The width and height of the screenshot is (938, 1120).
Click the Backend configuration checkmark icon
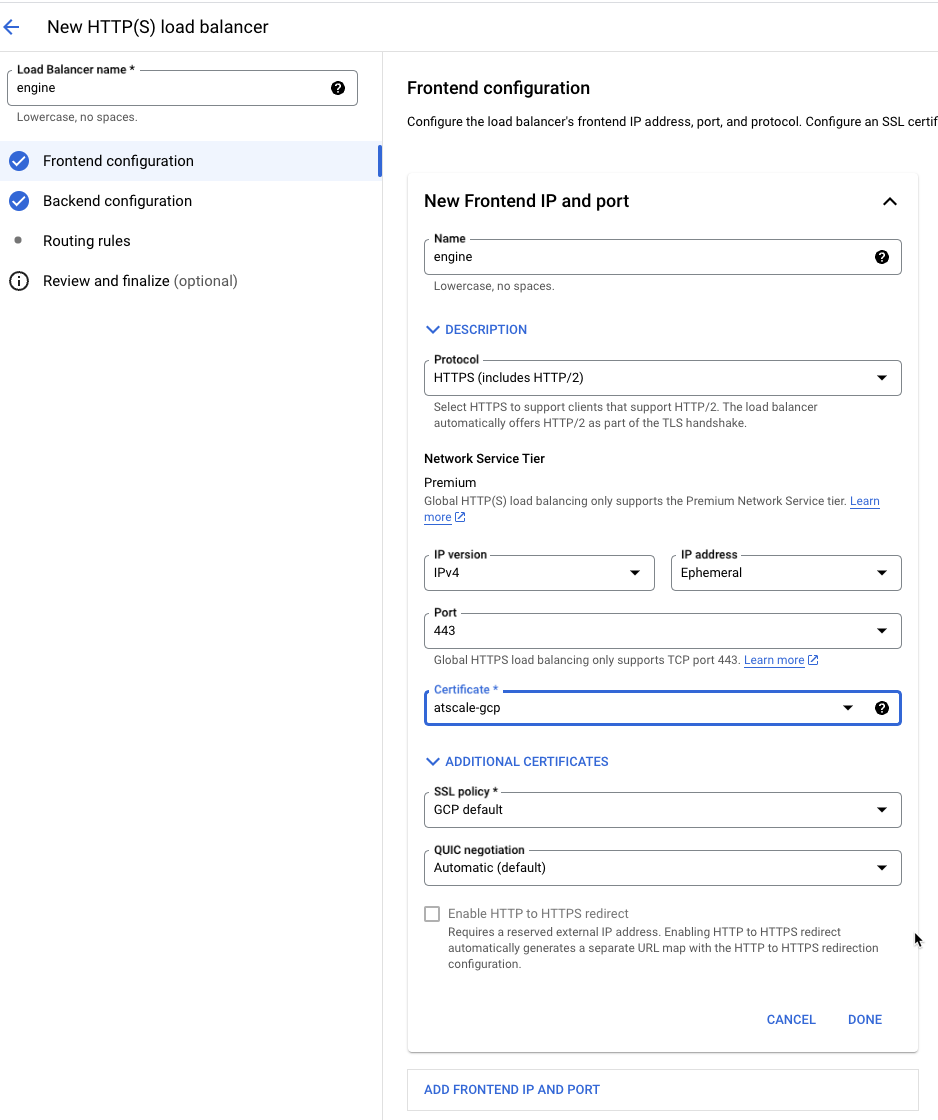[x=19, y=201]
